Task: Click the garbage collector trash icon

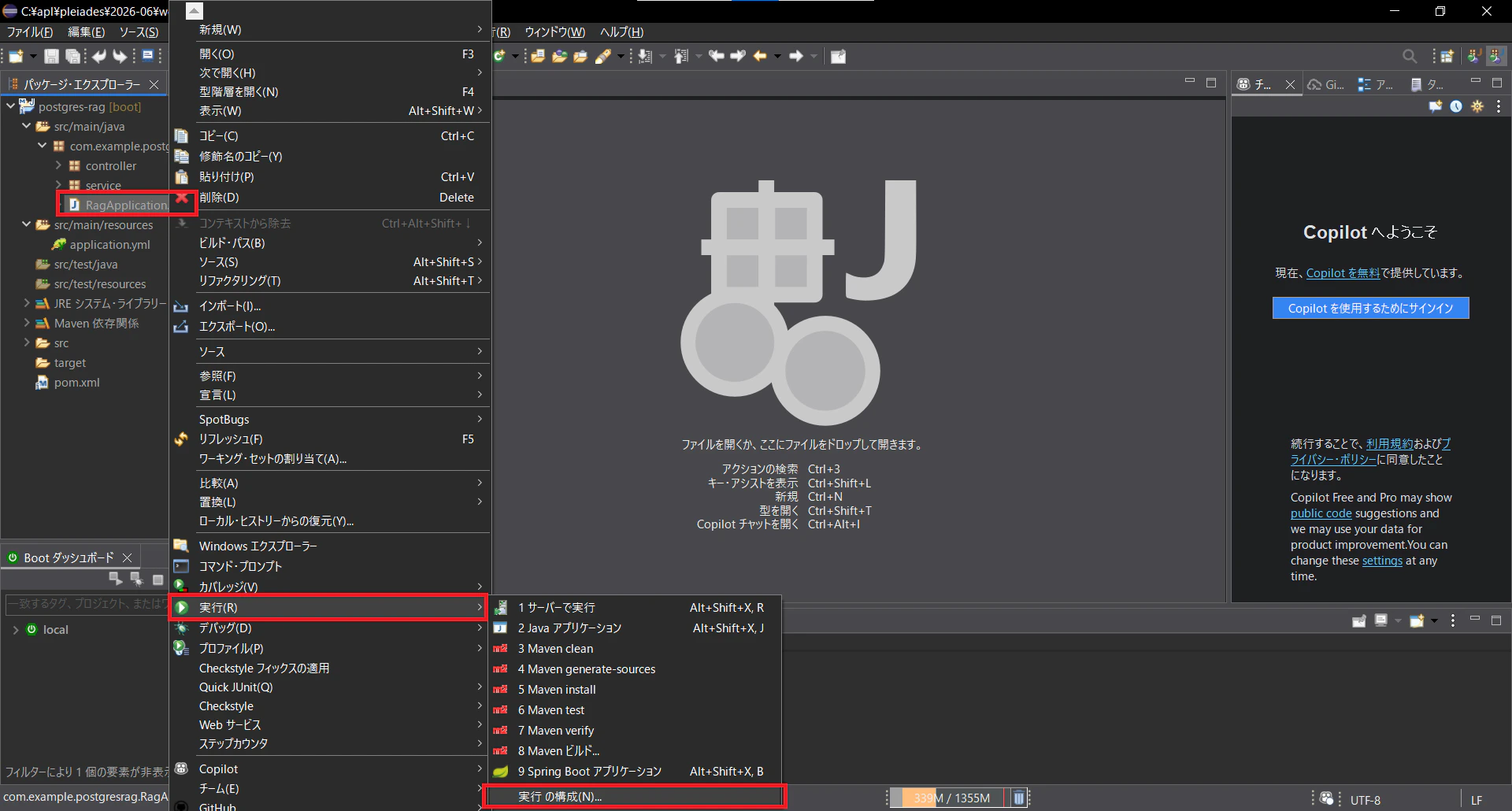Action: (1018, 798)
